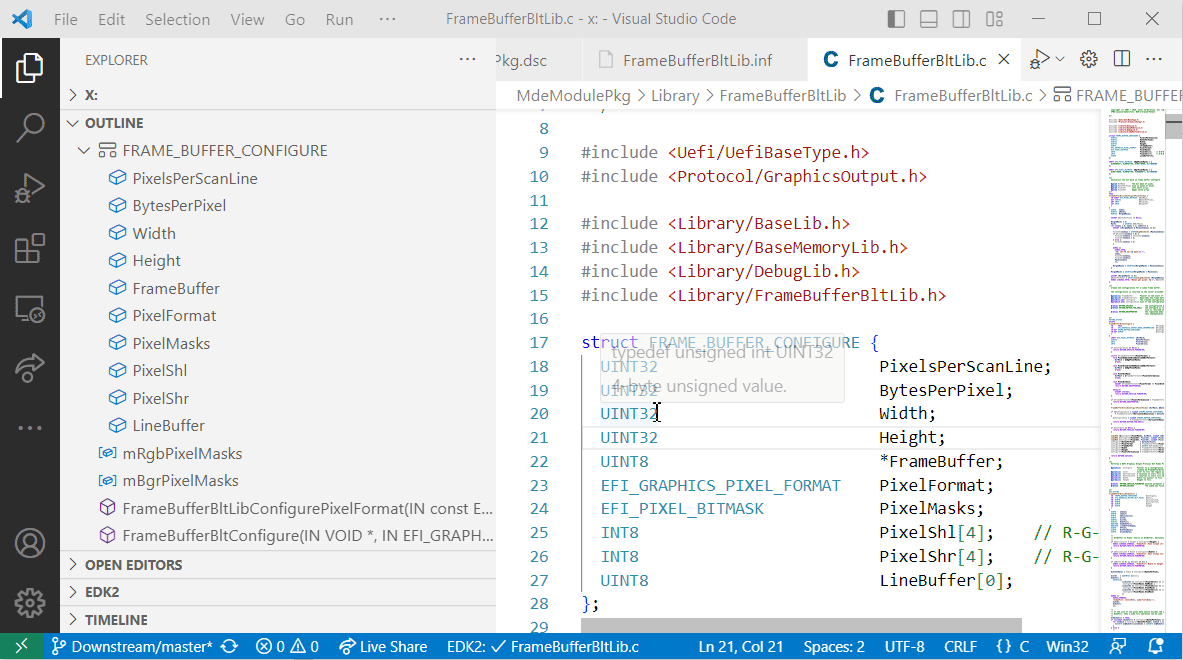Click Downstream/master* branch in status bar
The height and width of the screenshot is (660, 1183).
131,646
